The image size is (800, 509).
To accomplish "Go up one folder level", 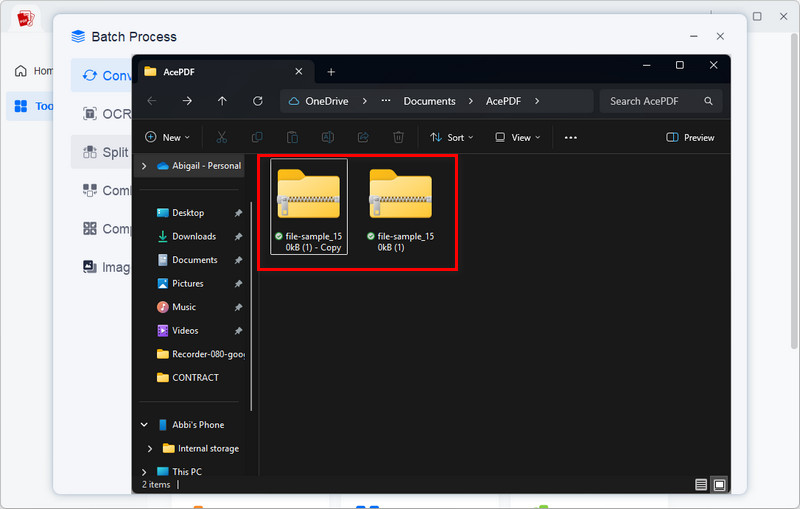I will point(222,101).
